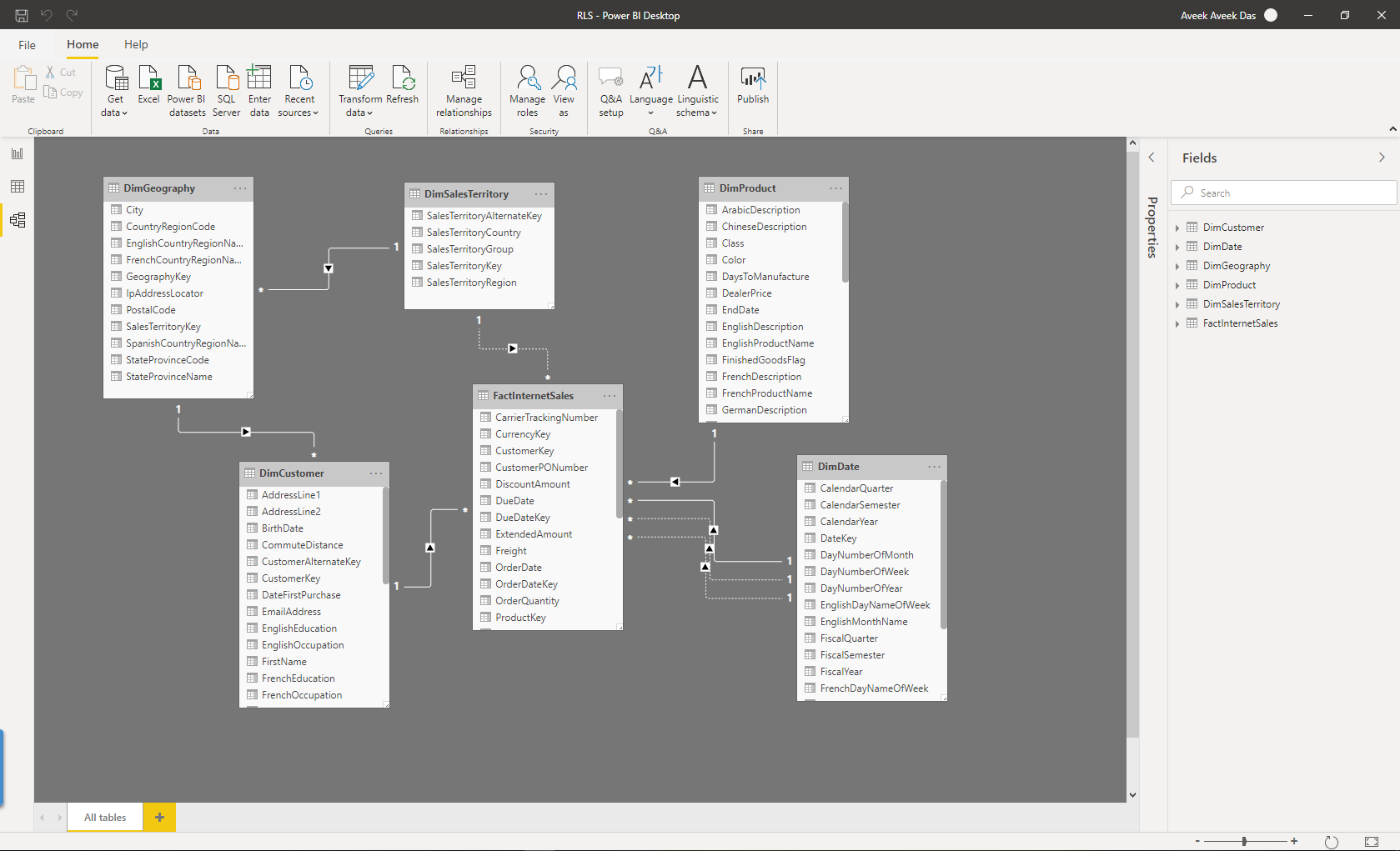Screen dimensions: 1400x851
Task: Switch to Data view in the sidebar
Action: pos(18,186)
